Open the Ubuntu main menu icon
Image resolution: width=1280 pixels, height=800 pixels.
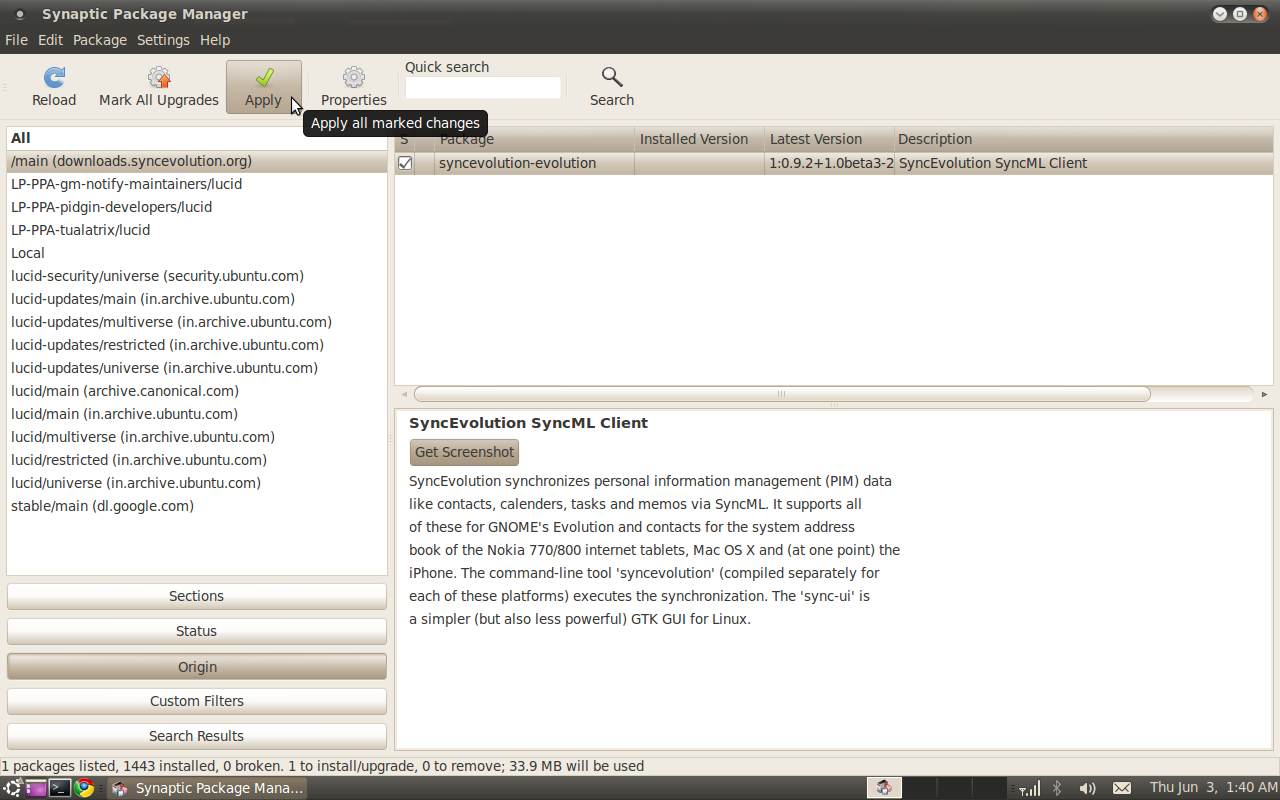click(12, 788)
